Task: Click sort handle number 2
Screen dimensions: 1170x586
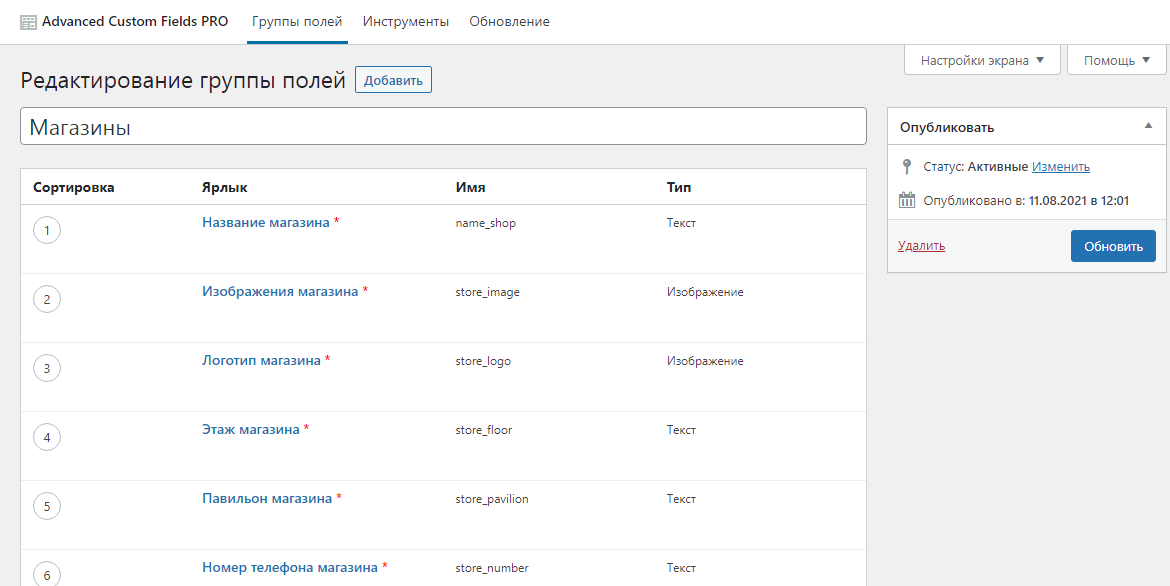Action: coord(47,299)
